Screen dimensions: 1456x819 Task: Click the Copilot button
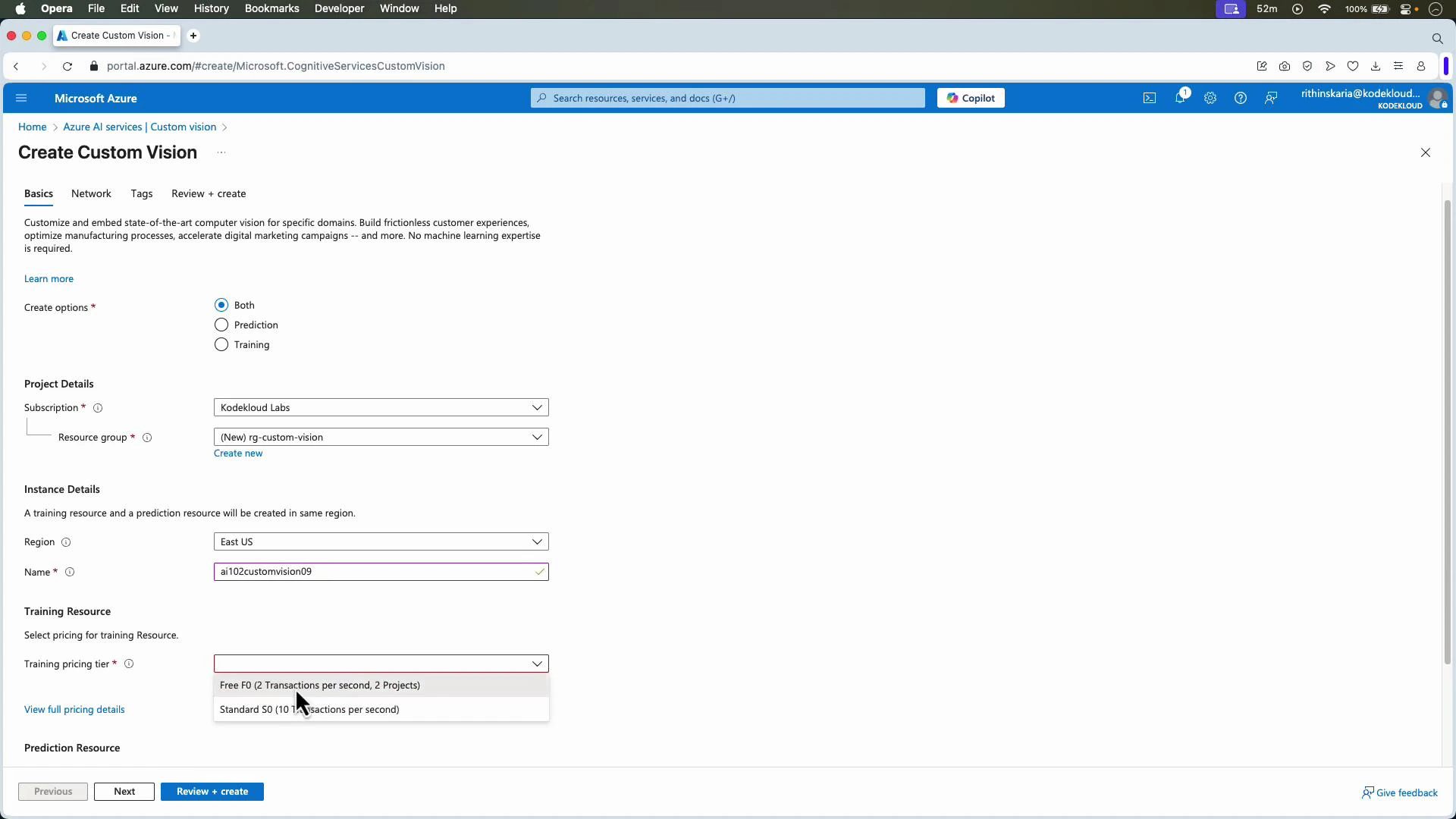[971, 98]
